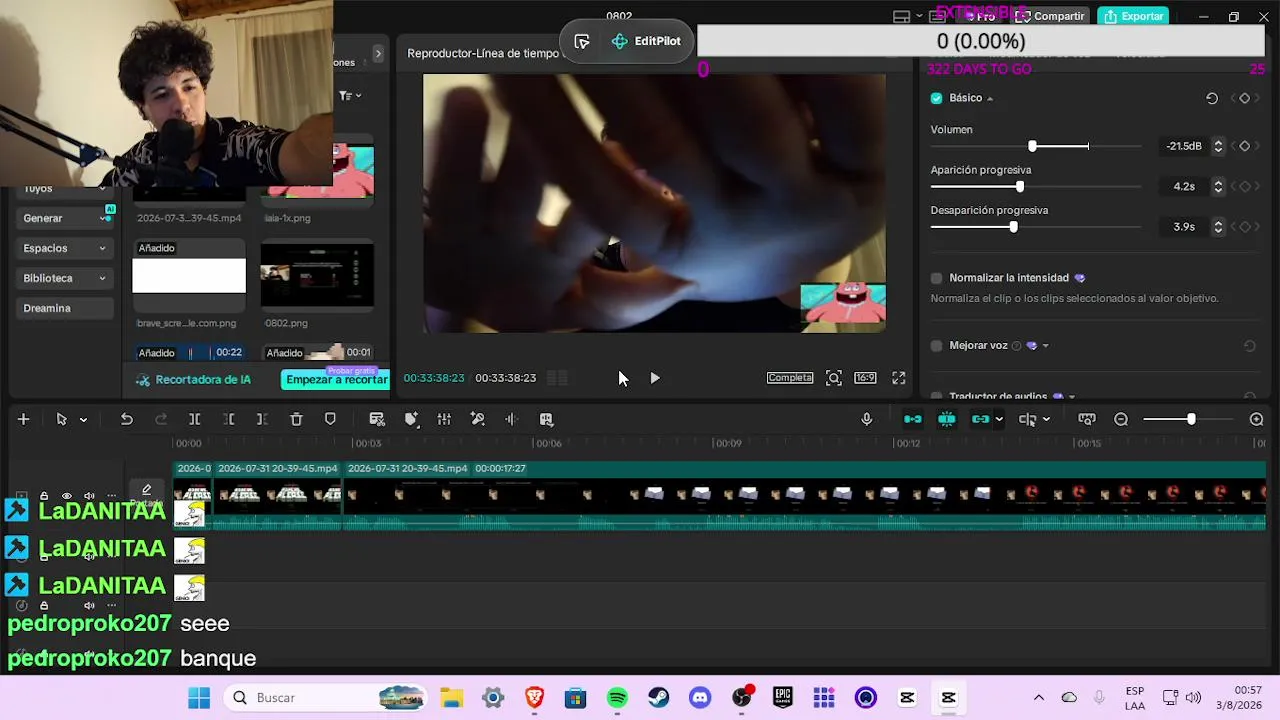
Task: Add a keyframe for Volumen
Action: pyautogui.click(x=1245, y=146)
